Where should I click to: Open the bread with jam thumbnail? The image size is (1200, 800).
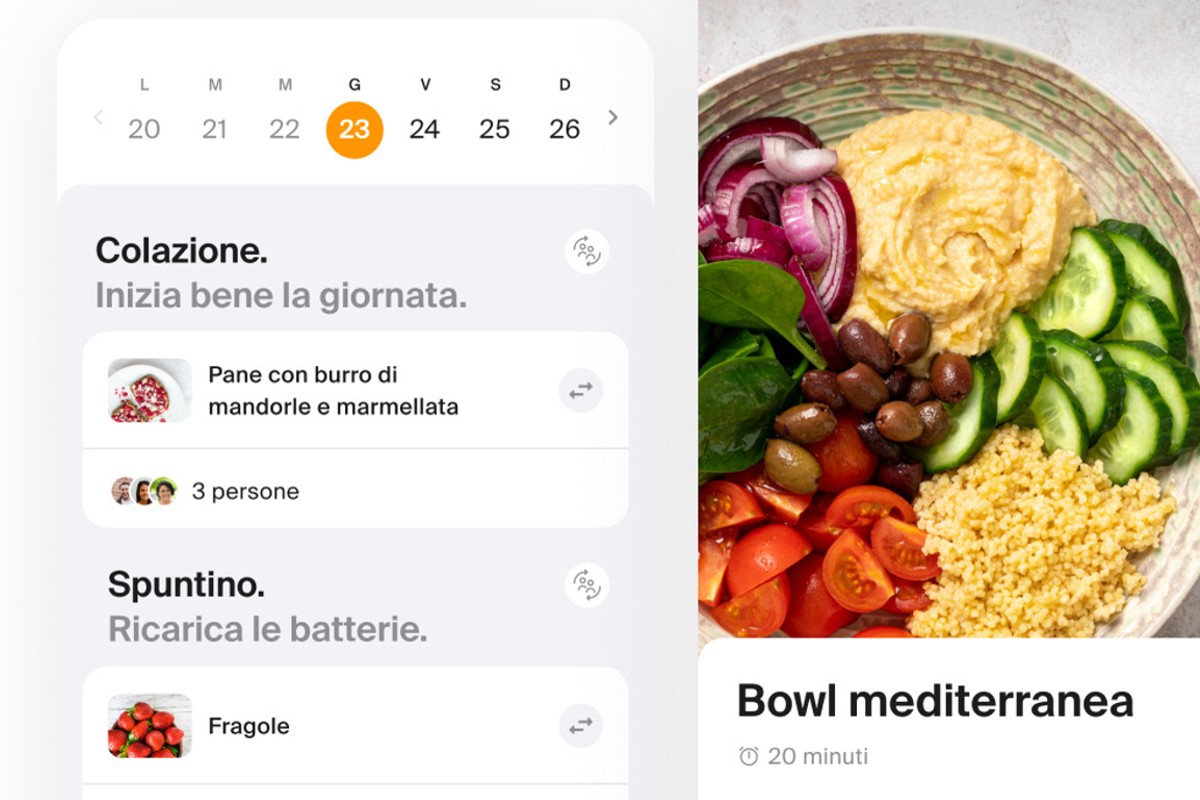(150, 390)
